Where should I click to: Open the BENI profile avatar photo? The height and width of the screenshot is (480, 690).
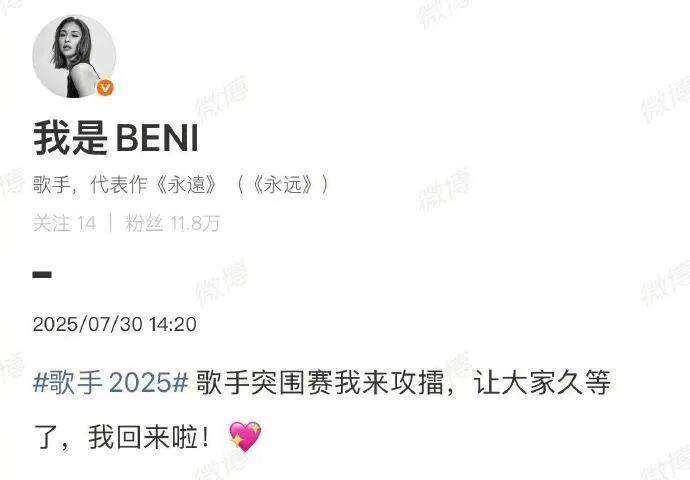click(x=74, y=56)
